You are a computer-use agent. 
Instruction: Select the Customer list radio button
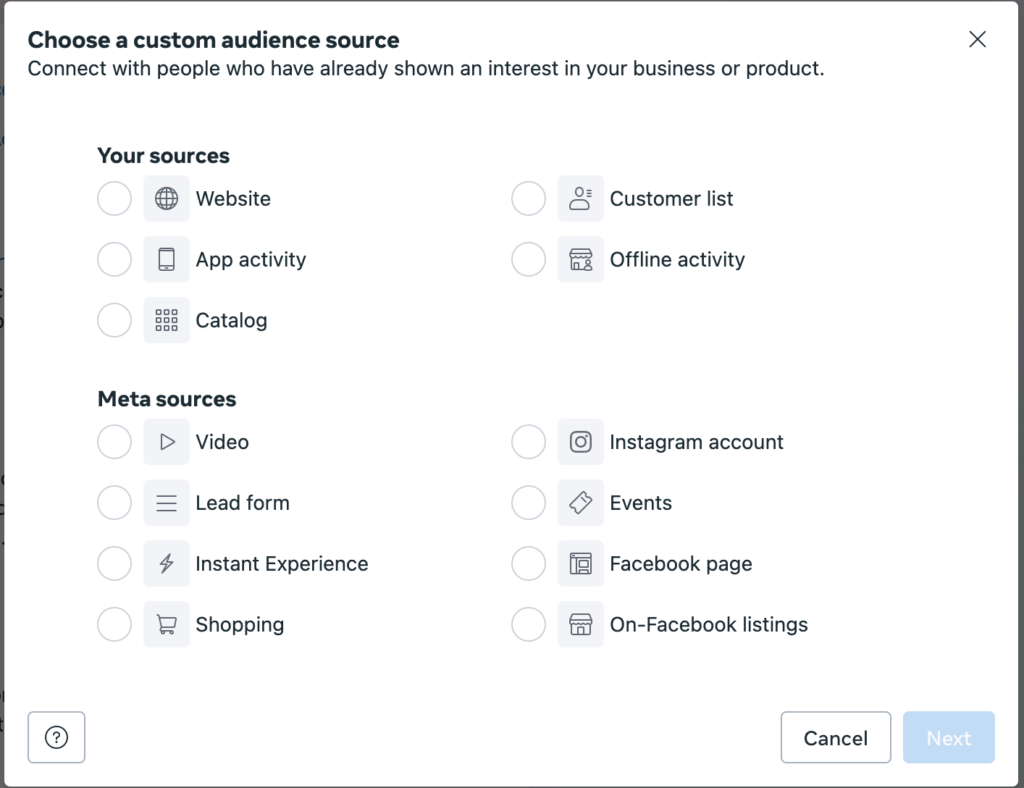pos(528,199)
